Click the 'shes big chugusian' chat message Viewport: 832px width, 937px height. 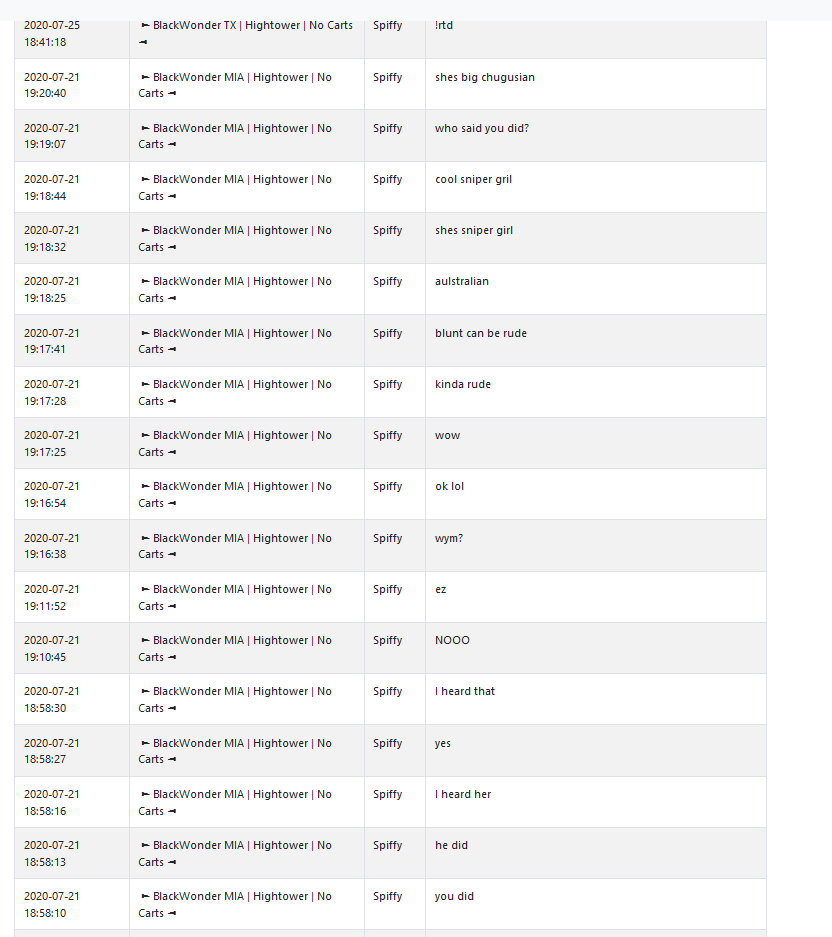click(x=485, y=78)
